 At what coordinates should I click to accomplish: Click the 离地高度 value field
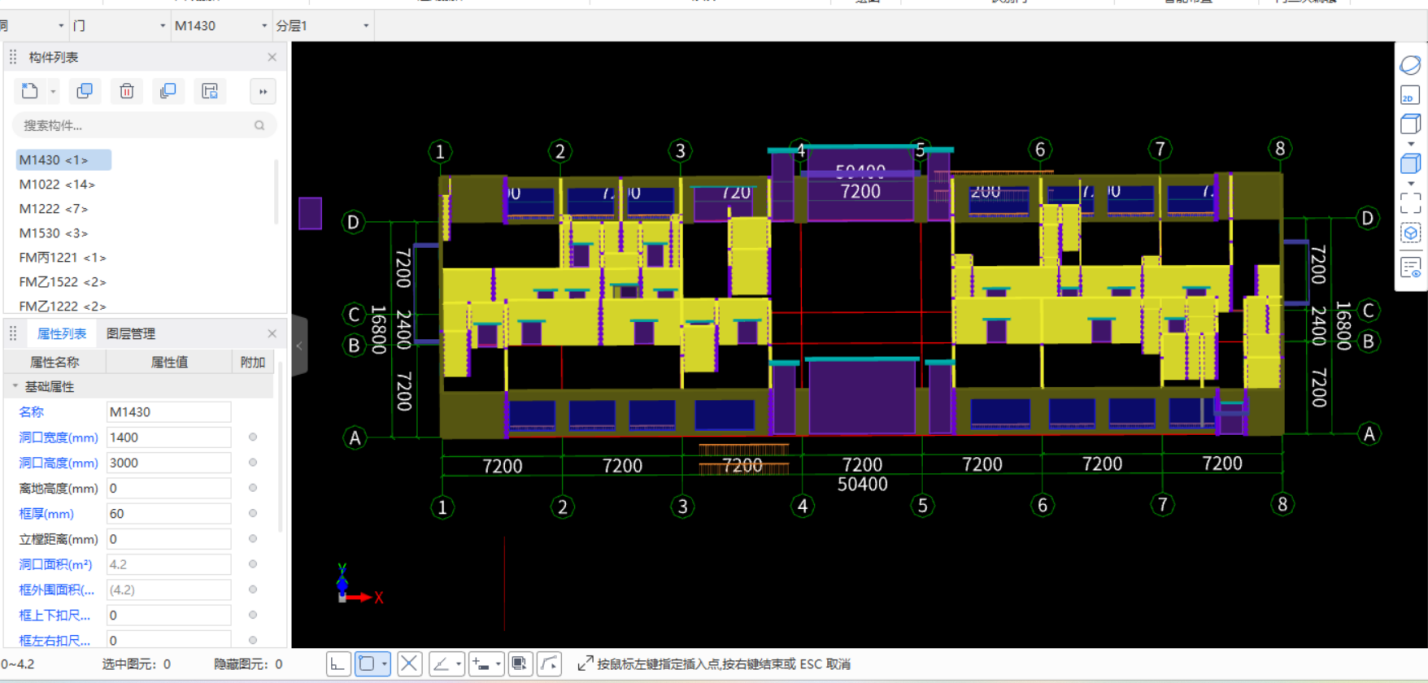tap(169, 488)
